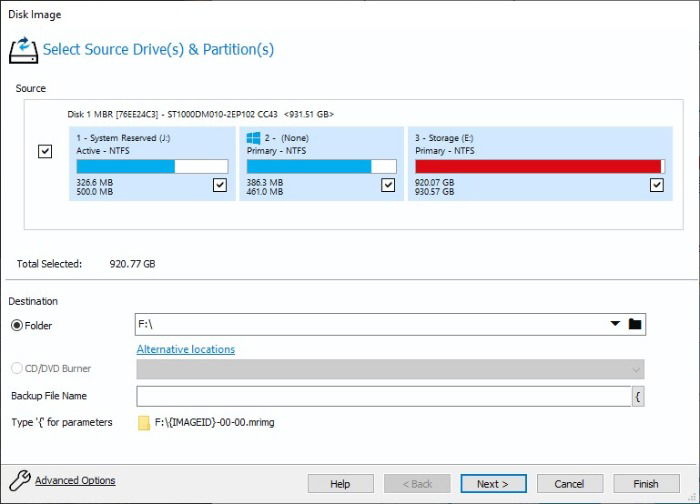Screen dimensions: 700x504
Task: Toggle the whole Disk 1 checkbox
Action: pyautogui.click(x=45, y=151)
